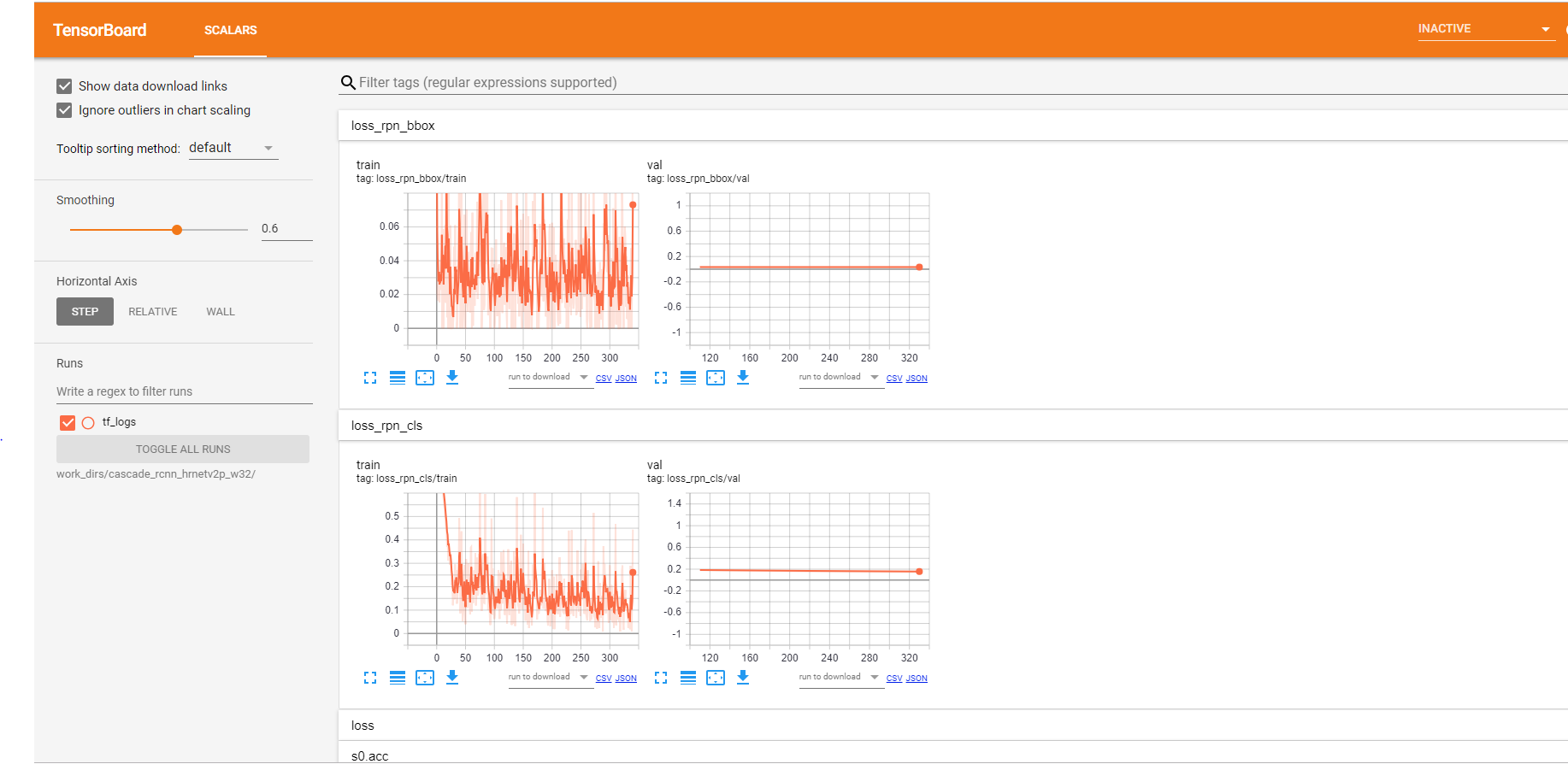Screen dimensions: 1568x764
Task: Expand loss_rpn_cls val chart to full size
Action: tap(661, 678)
